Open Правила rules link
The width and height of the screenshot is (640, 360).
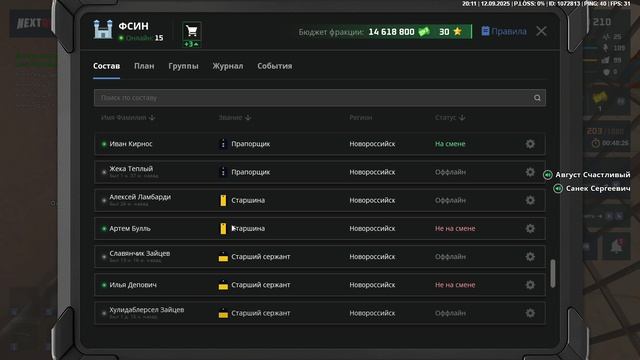click(x=504, y=31)
